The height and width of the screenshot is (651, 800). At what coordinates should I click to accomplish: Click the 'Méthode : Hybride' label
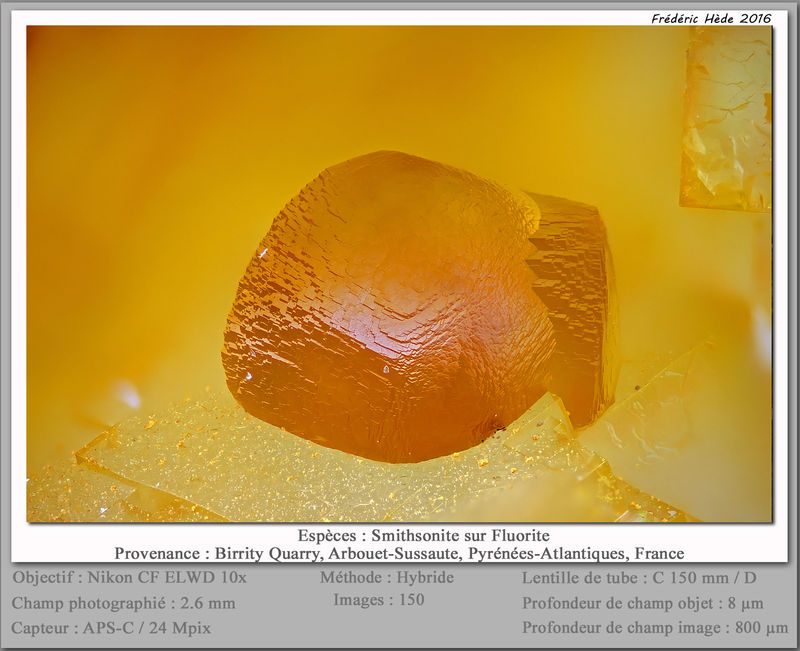pyautogui.click(x=387, y=578)
